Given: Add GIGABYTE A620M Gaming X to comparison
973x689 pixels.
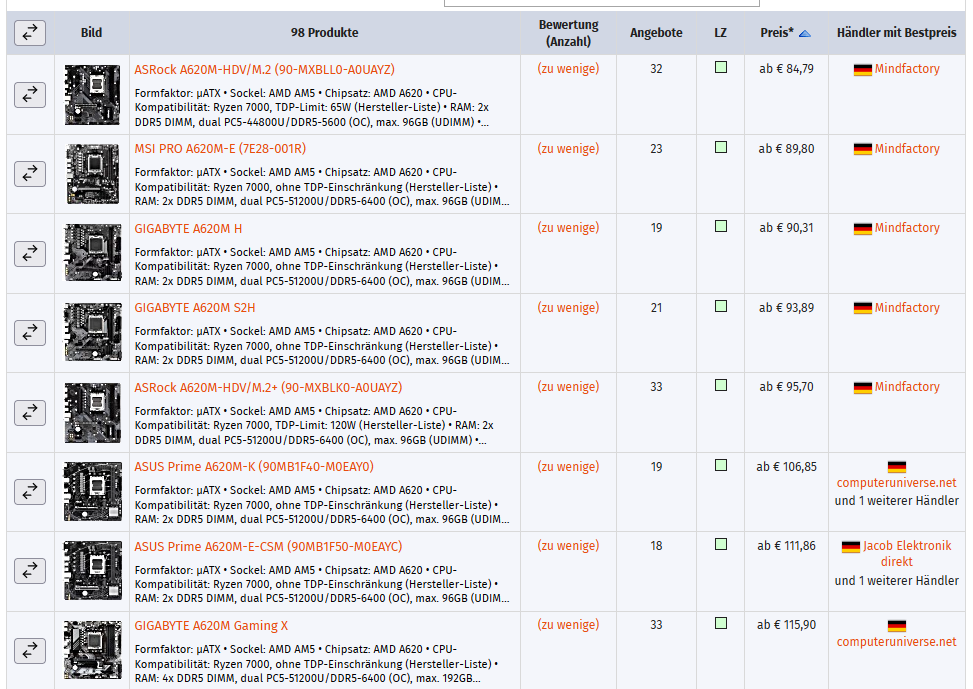Looking at the screenshot, I should click(x=30, y=651).
